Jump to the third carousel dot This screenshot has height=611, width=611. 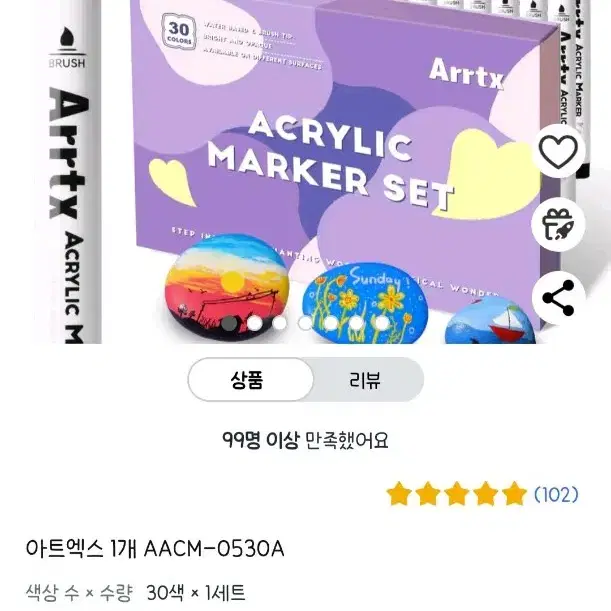pos(280,323)
